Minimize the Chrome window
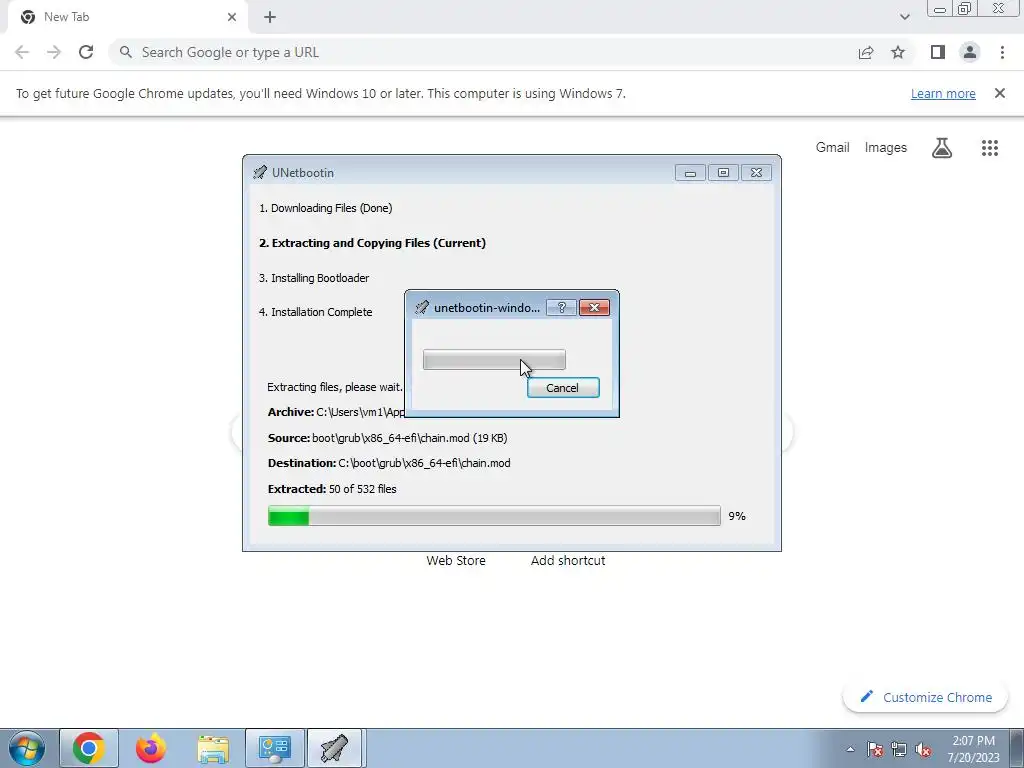1024x768 pixels. click(940, 9)
